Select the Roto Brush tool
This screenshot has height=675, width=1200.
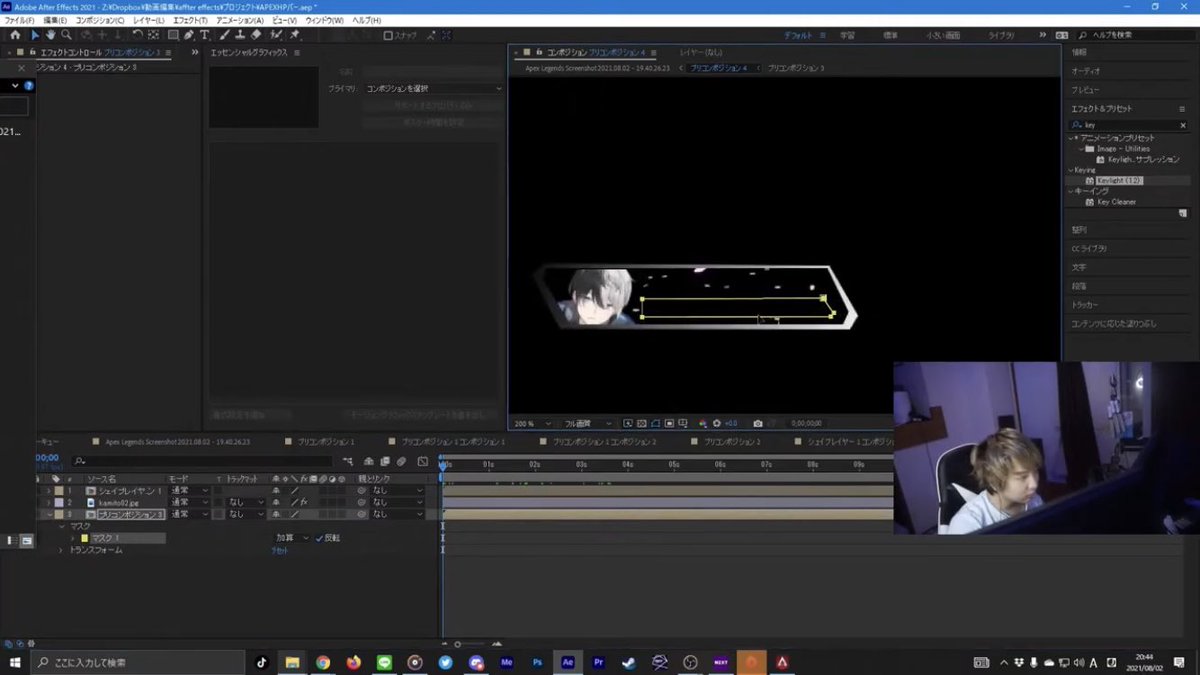[276, 35]
